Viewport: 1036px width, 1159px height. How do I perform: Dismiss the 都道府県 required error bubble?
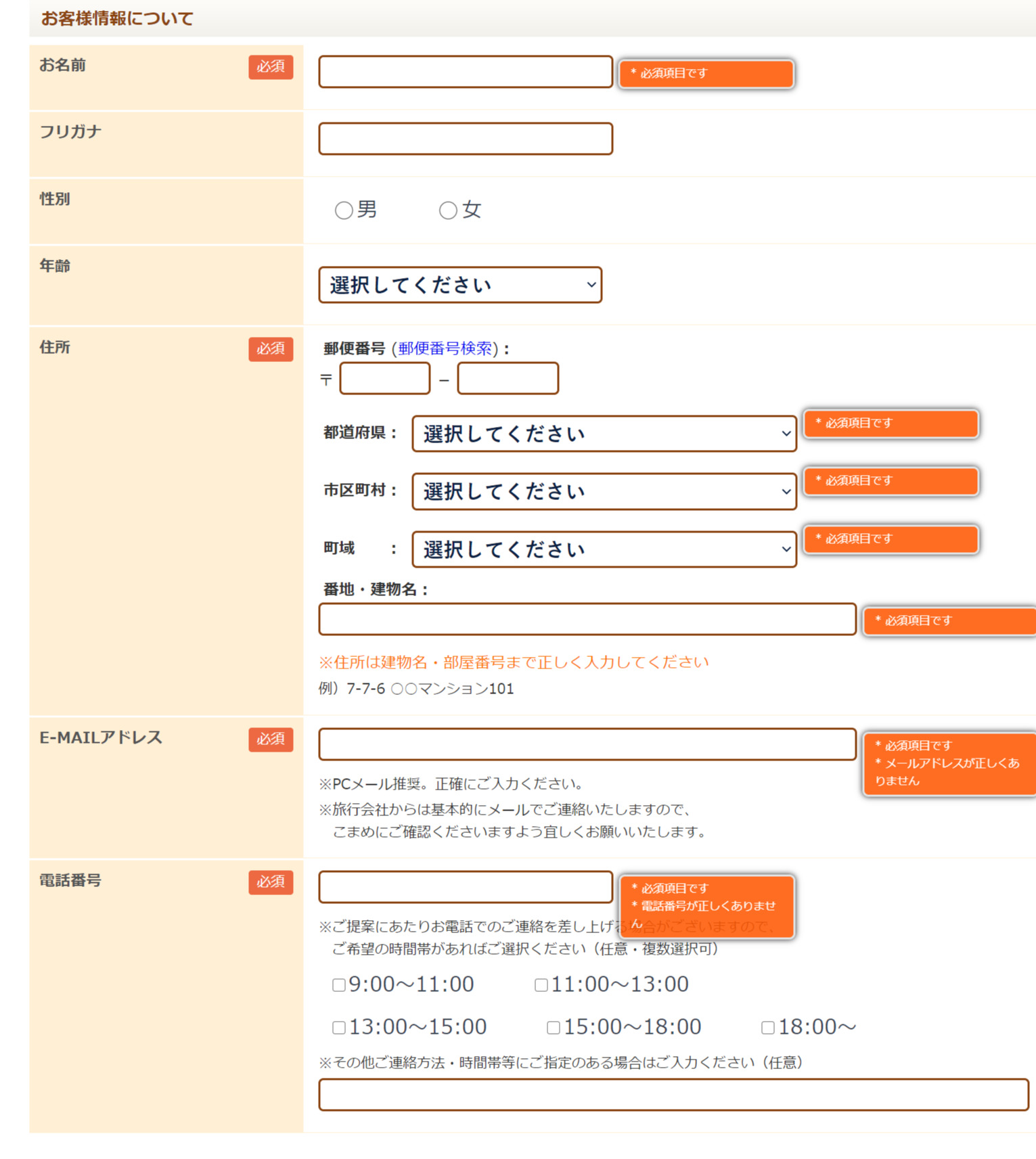[x=891, y=424]
